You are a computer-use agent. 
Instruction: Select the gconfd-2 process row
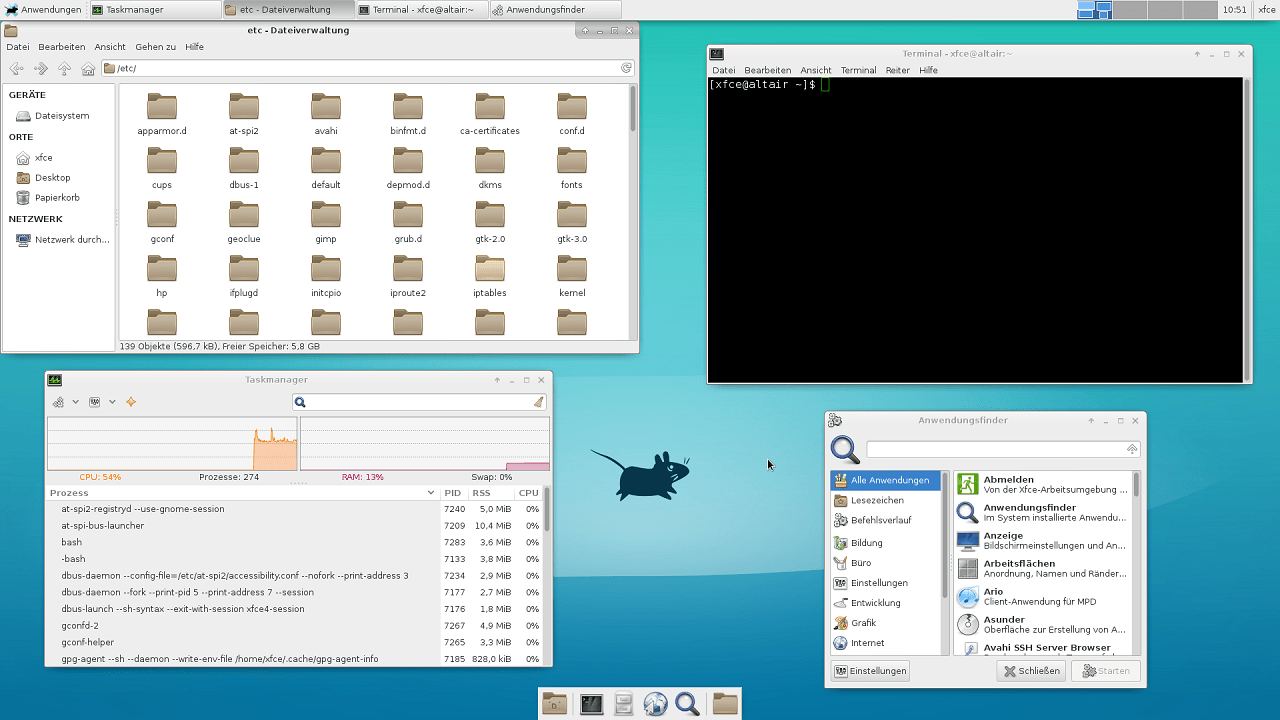200,625
